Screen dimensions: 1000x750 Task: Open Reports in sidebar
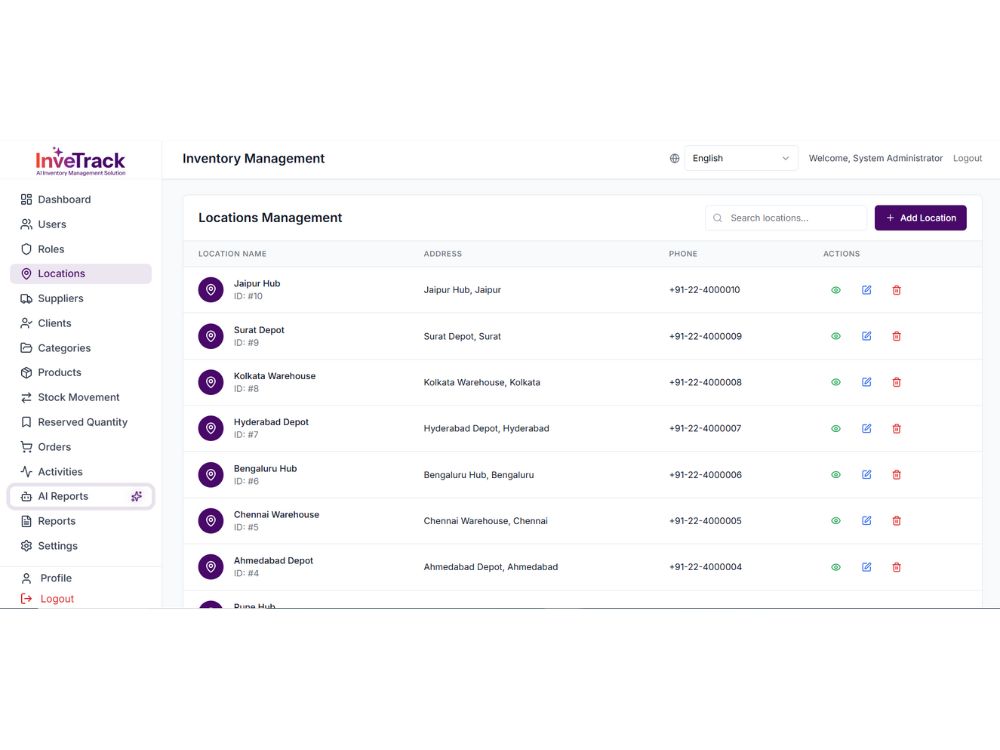pos(80,521)
